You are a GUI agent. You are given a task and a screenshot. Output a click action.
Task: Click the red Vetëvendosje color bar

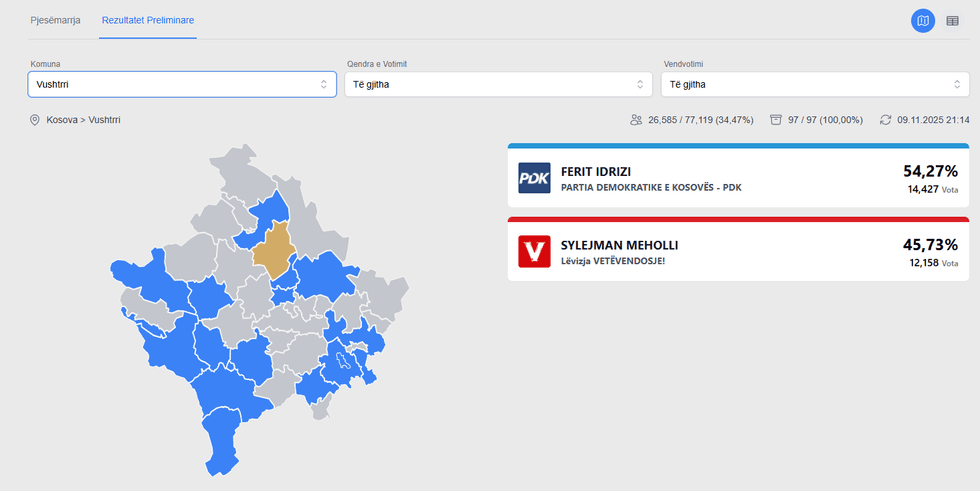pyautogui.click(x=737, y=219)
